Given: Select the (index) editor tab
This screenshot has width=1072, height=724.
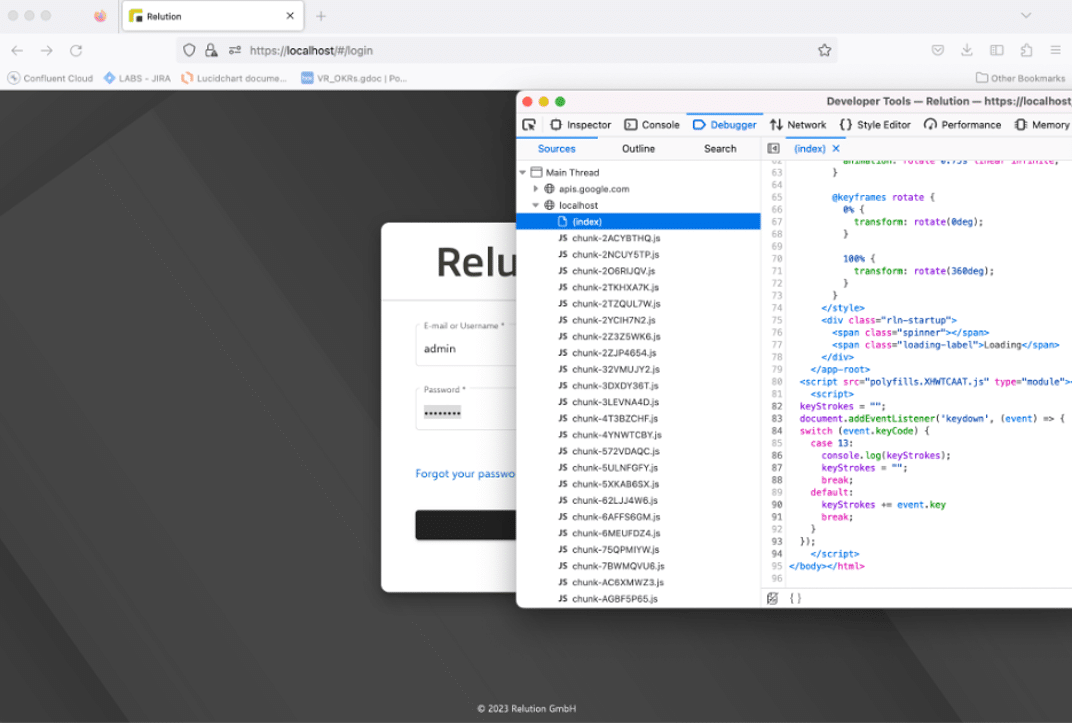Looking at the screenshot, I should click(809, 148).
